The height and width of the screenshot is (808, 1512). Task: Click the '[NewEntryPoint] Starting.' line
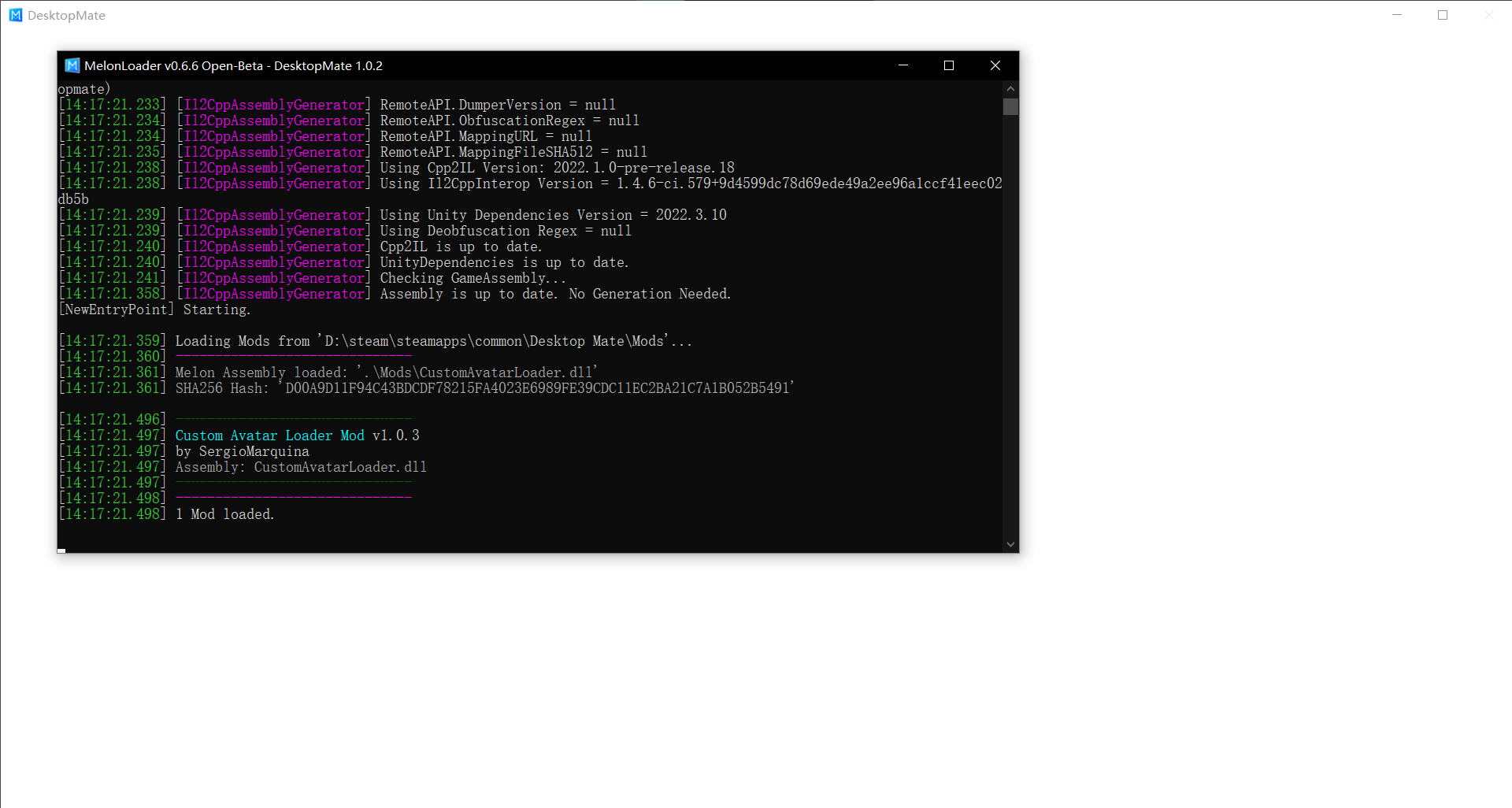pos(154,309)
